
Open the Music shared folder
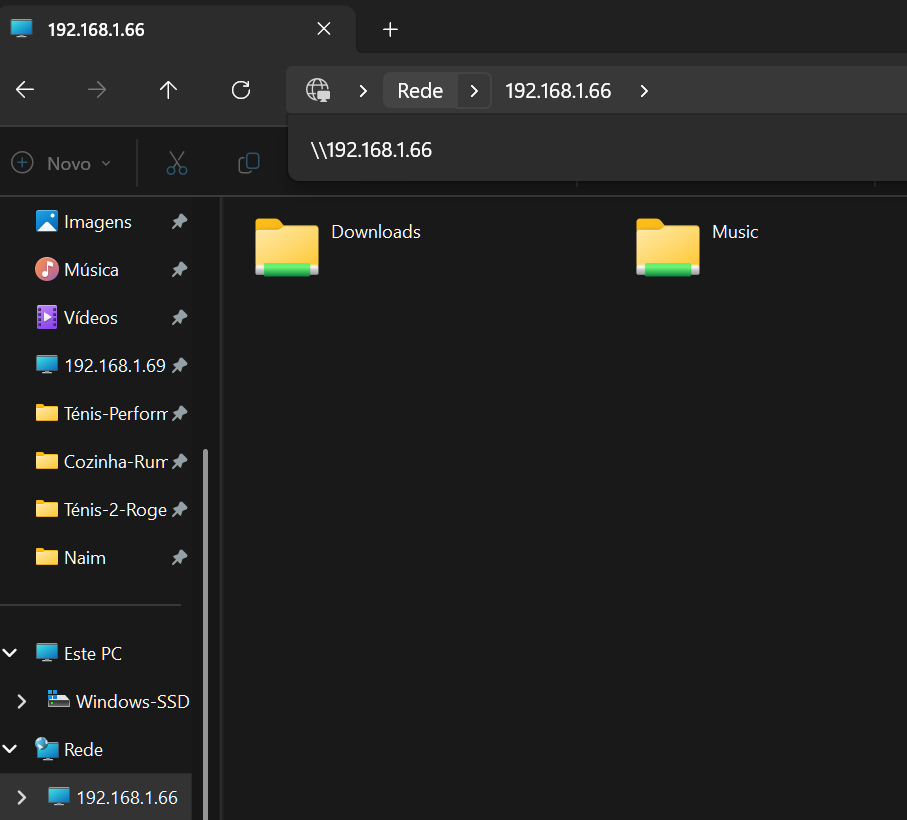point(668,246)
